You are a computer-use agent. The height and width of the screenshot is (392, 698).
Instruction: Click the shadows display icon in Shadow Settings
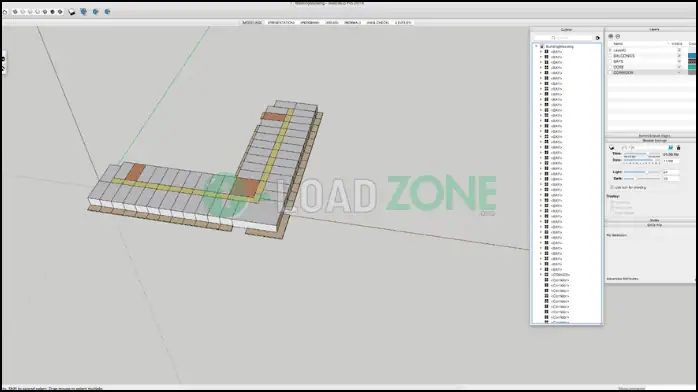tap(612, 147)
